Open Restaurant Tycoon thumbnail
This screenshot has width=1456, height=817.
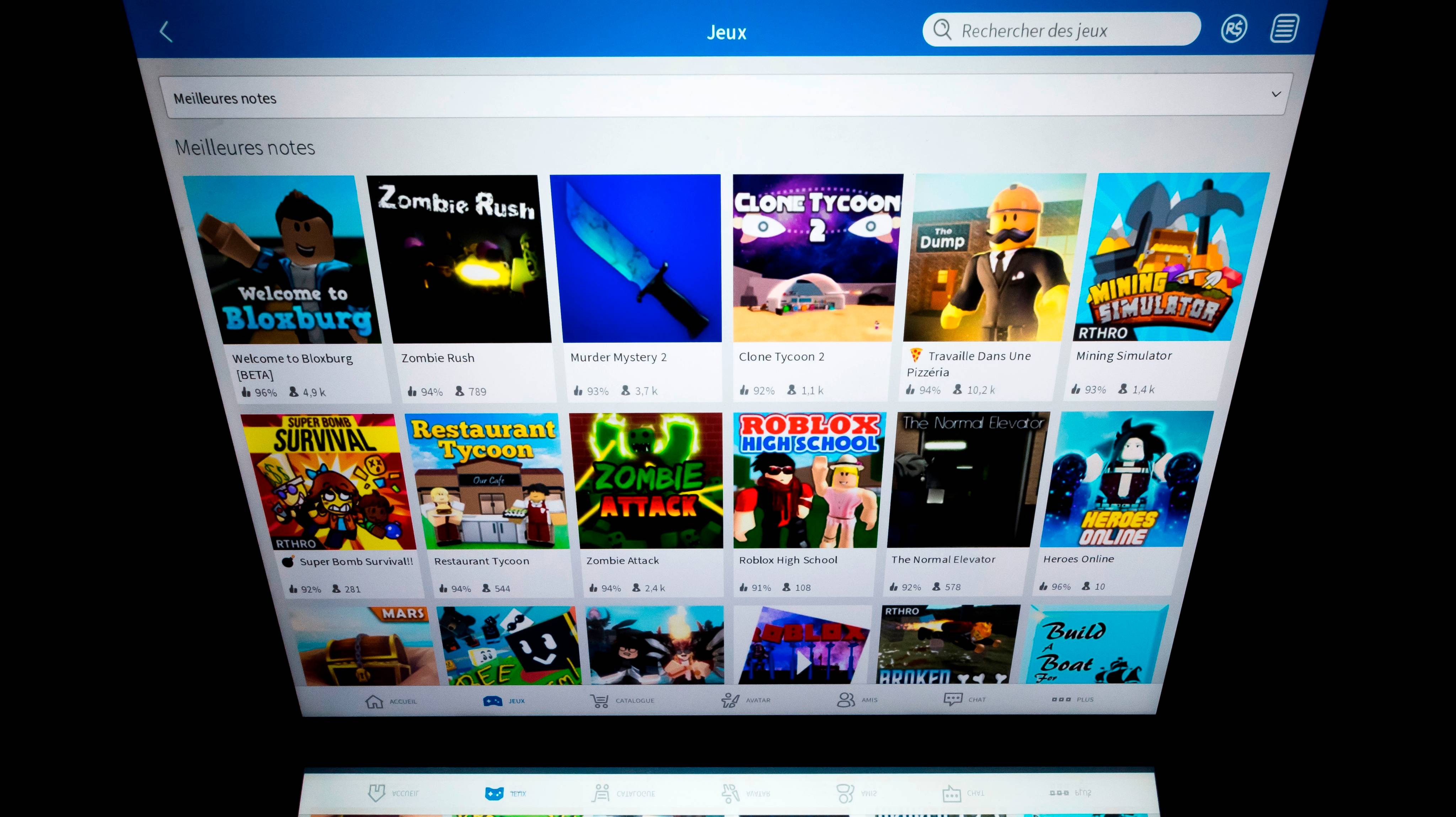[x=488, y=481]
